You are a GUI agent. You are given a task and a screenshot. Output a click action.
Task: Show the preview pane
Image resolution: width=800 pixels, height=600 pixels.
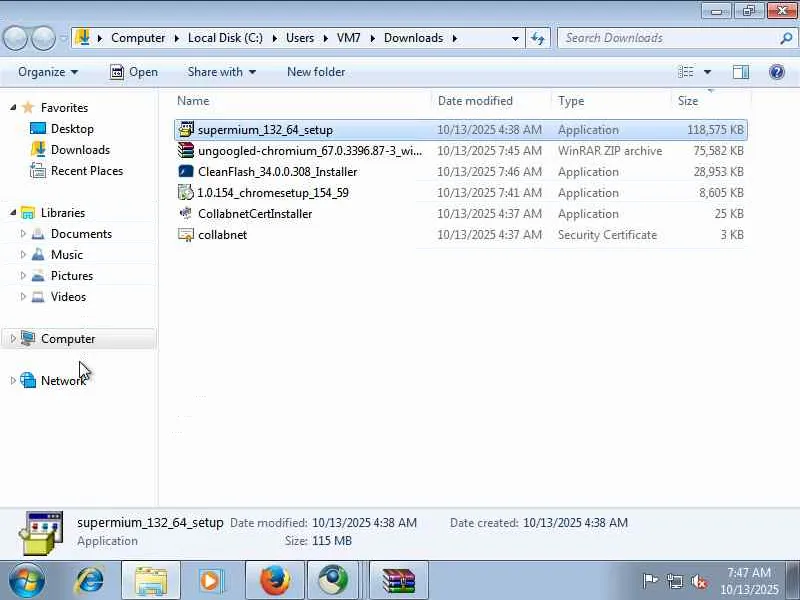point(740,72)
